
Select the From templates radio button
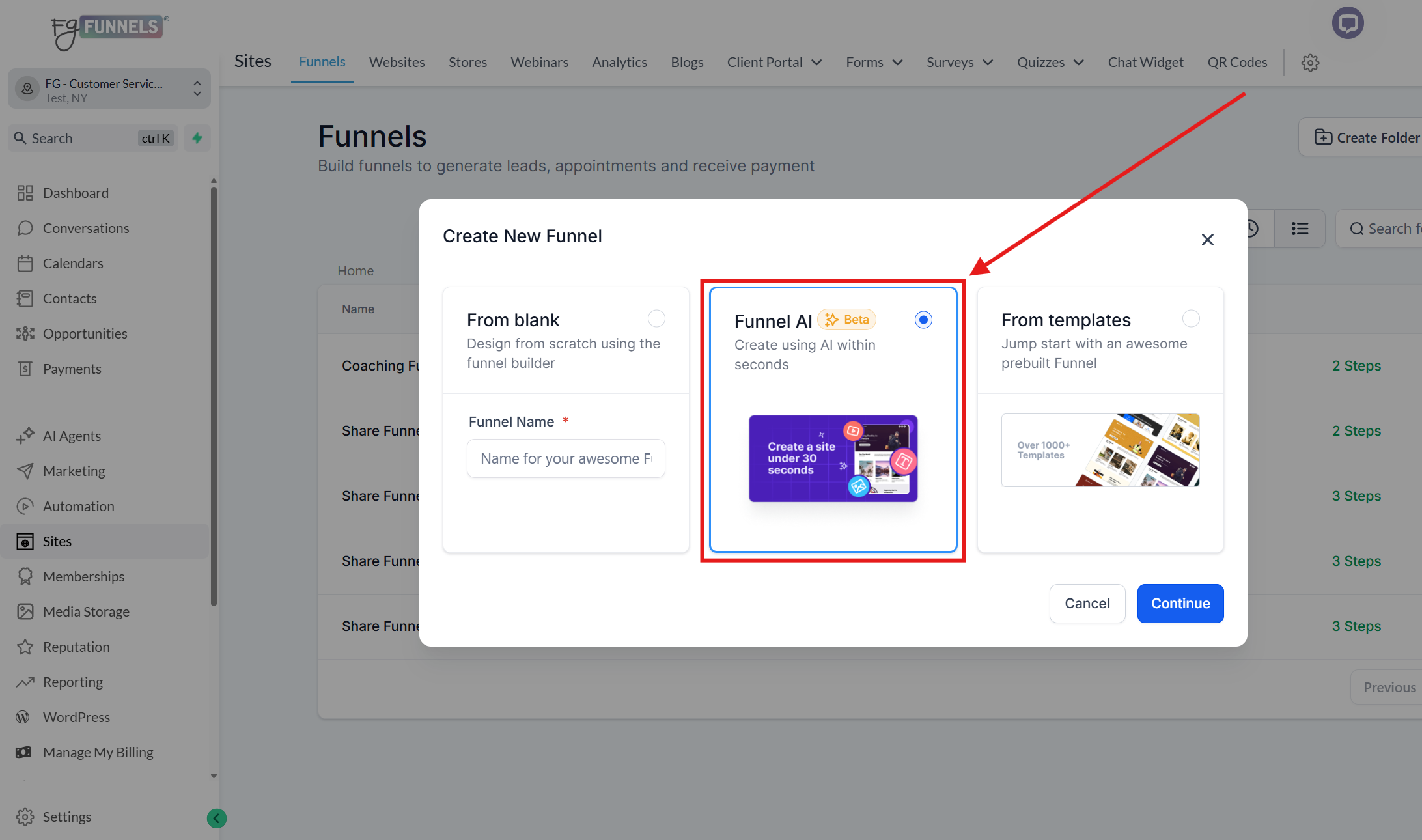(1191, 318)
